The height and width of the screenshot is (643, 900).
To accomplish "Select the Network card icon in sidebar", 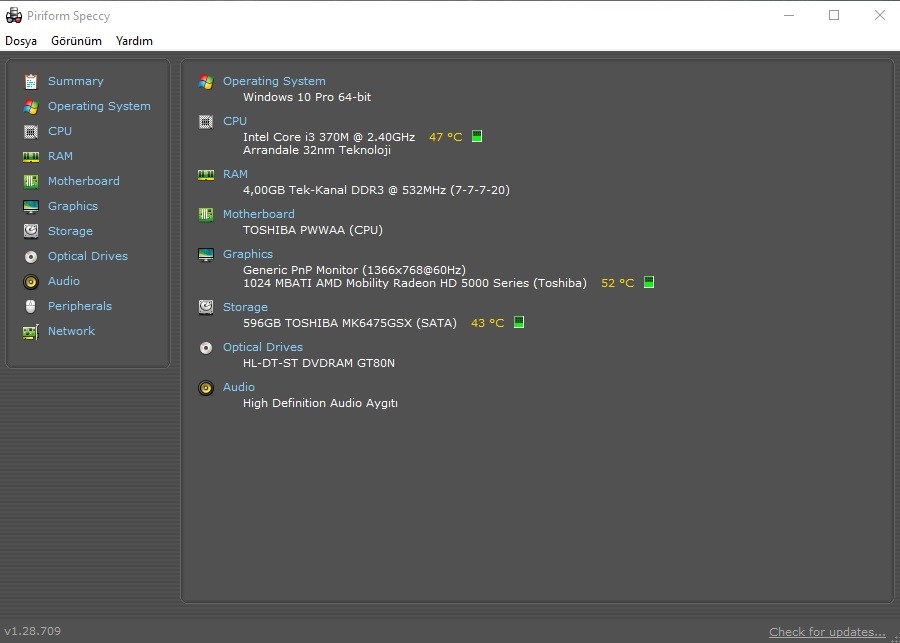I will point(30,332).
